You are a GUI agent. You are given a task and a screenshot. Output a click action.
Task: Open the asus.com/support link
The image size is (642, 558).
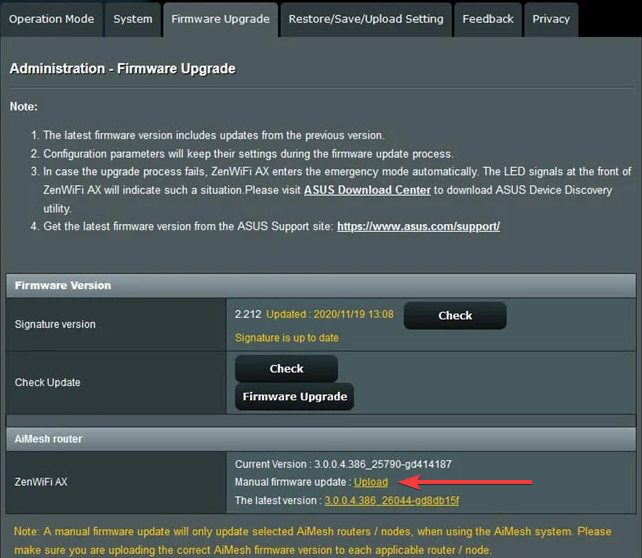(x=418, y=226)
